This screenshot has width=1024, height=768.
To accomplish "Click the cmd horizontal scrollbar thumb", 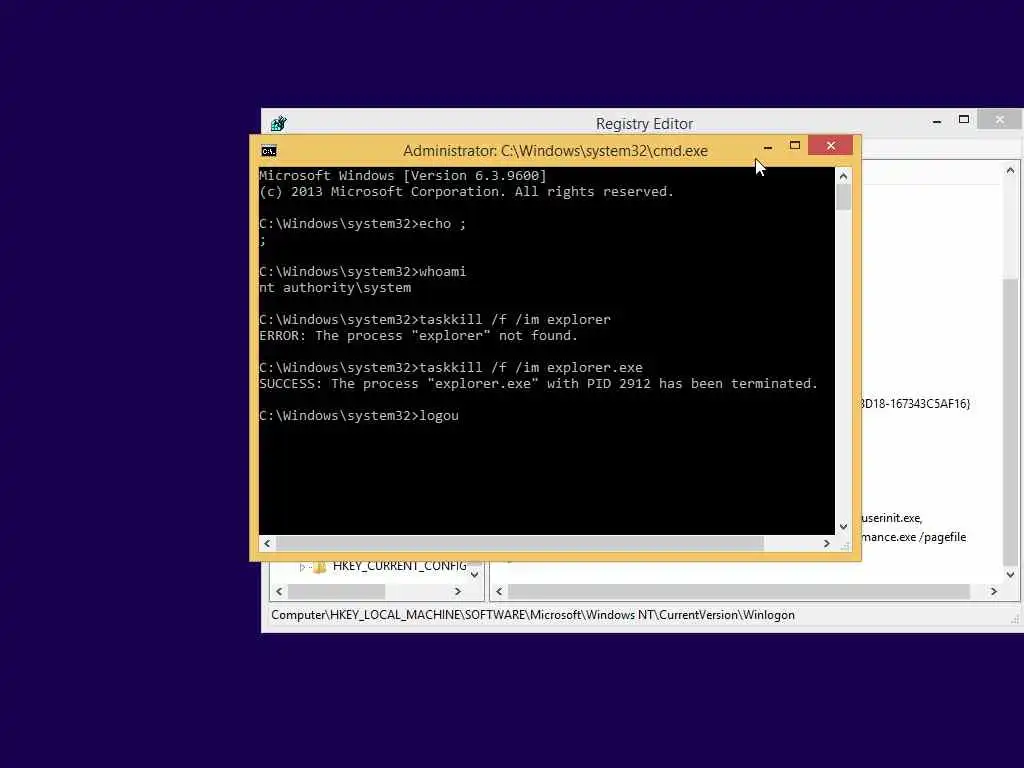I will click(520, 543).
